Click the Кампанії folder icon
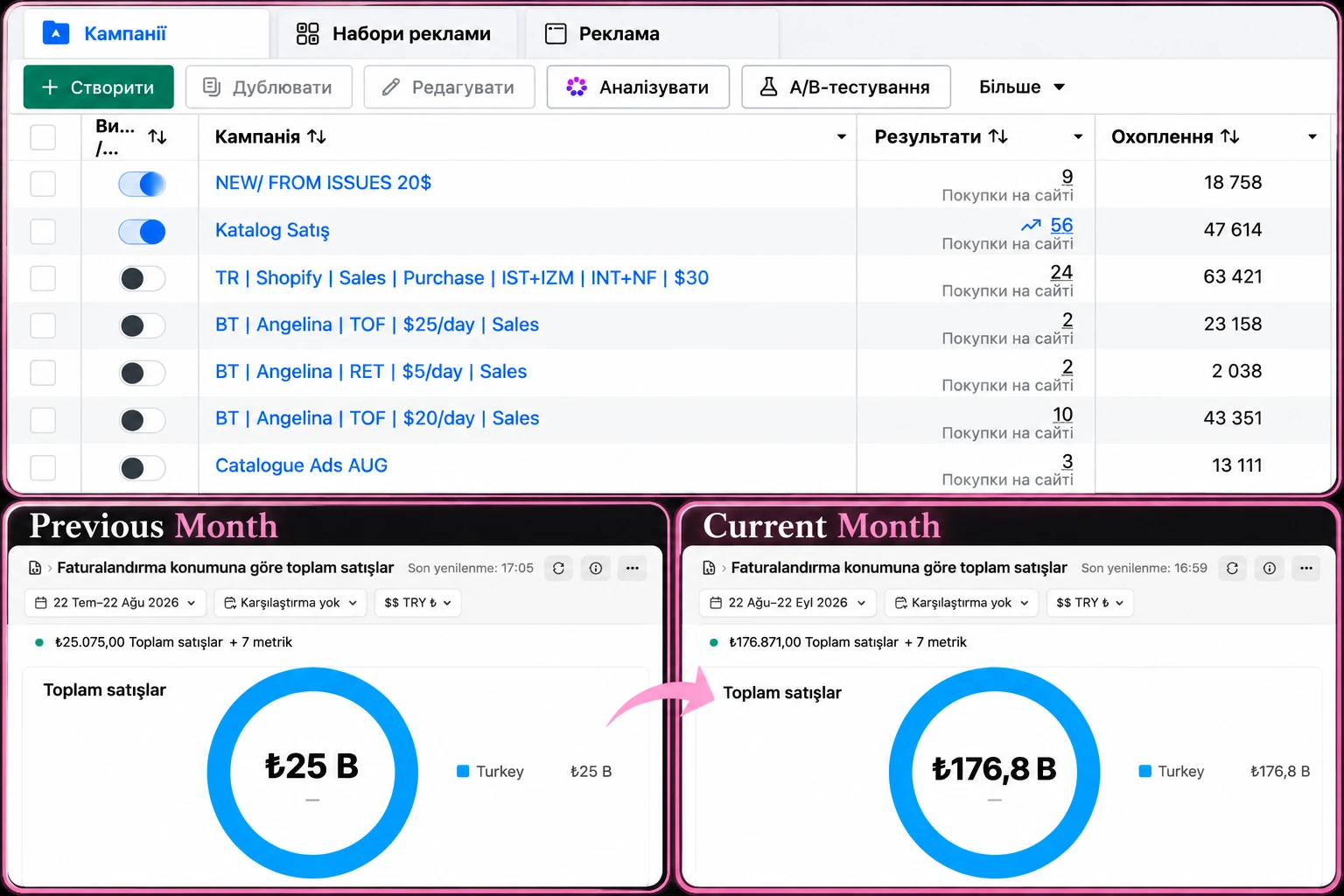1344x896 pixels. point(56,33)
